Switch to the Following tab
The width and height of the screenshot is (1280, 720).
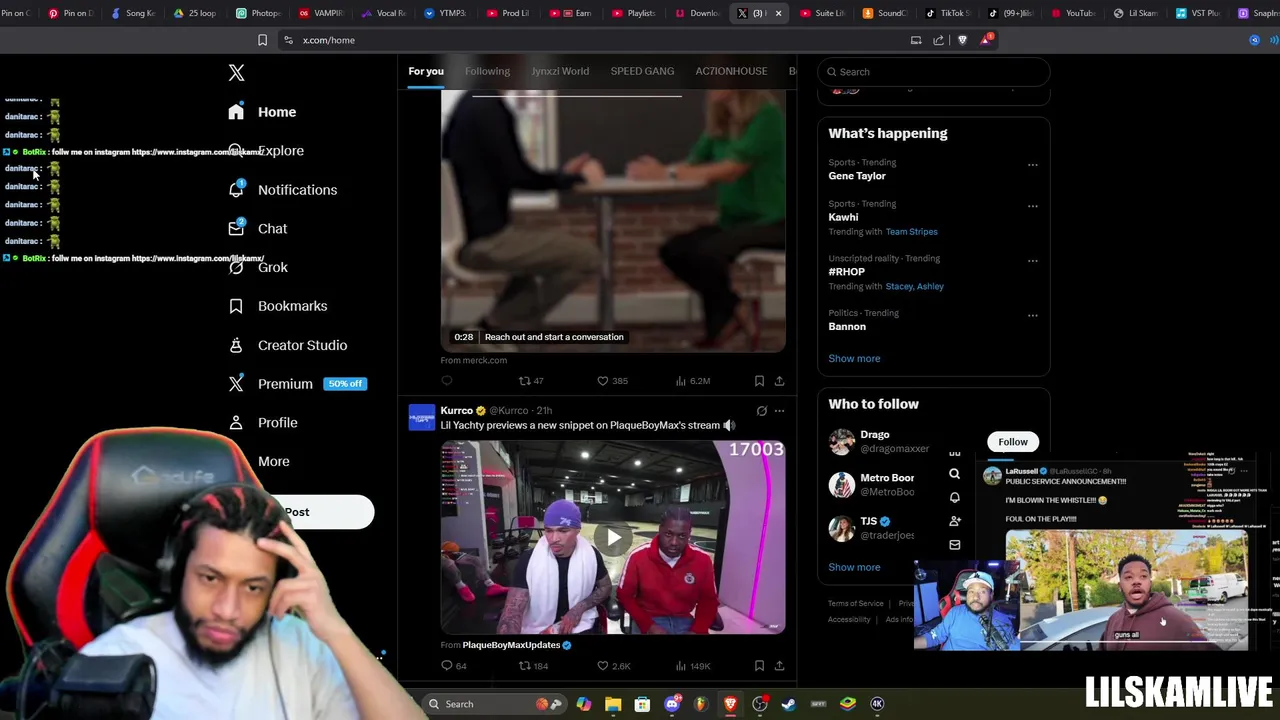[x=487, y=71]
